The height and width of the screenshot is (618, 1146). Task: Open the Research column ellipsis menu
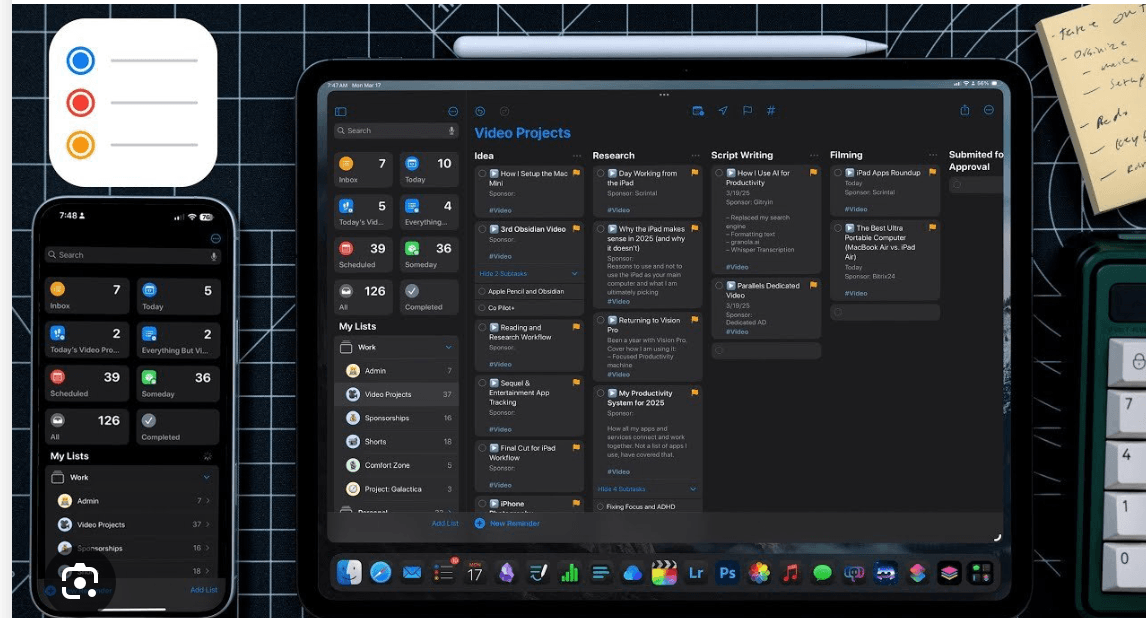tap(696, 156)
